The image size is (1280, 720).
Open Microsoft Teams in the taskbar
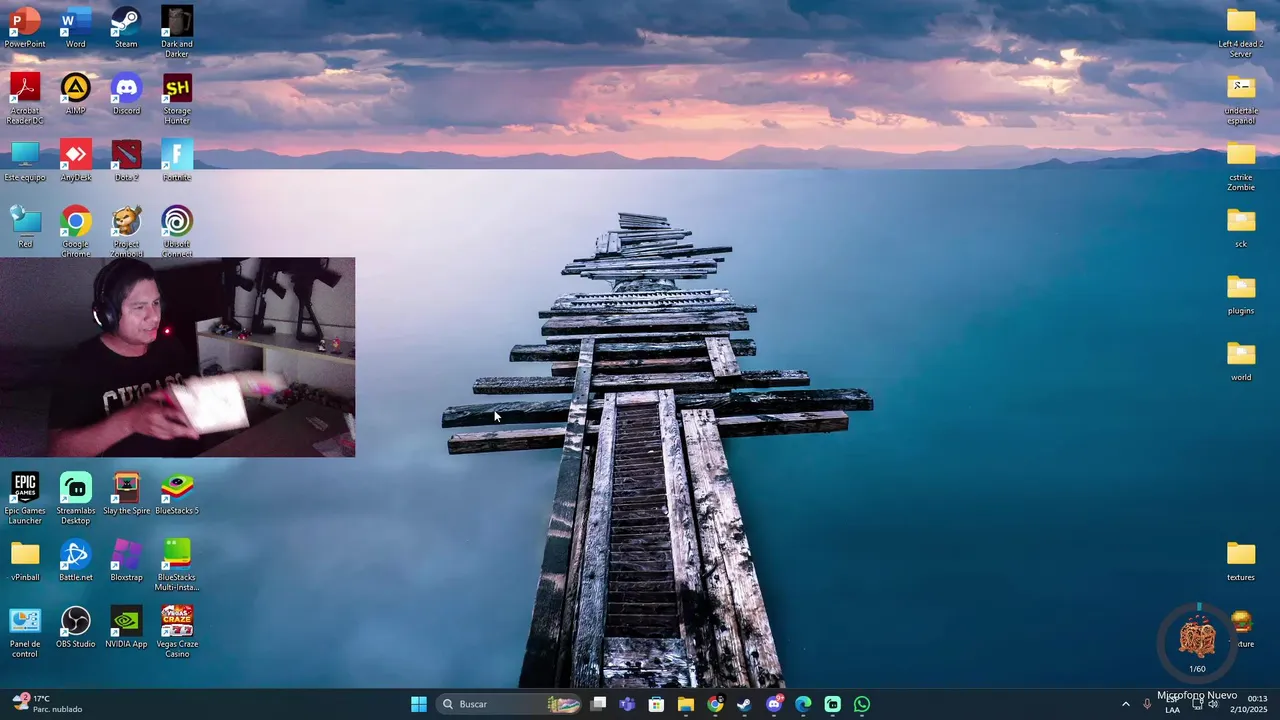pyautogui.click(x=627, y=704)
